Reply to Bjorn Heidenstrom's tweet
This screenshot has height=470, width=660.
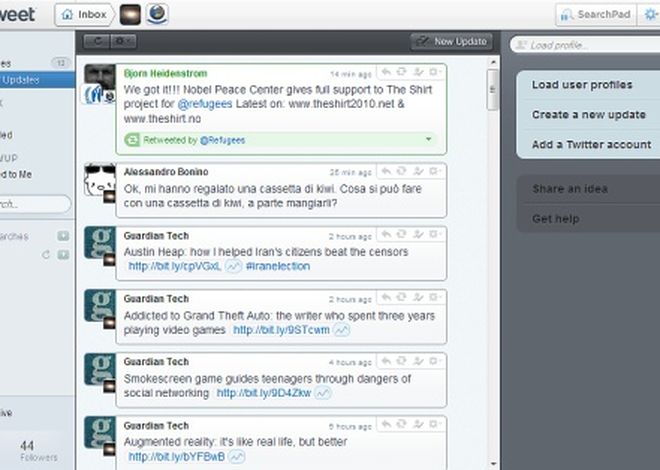click(386, 72)
